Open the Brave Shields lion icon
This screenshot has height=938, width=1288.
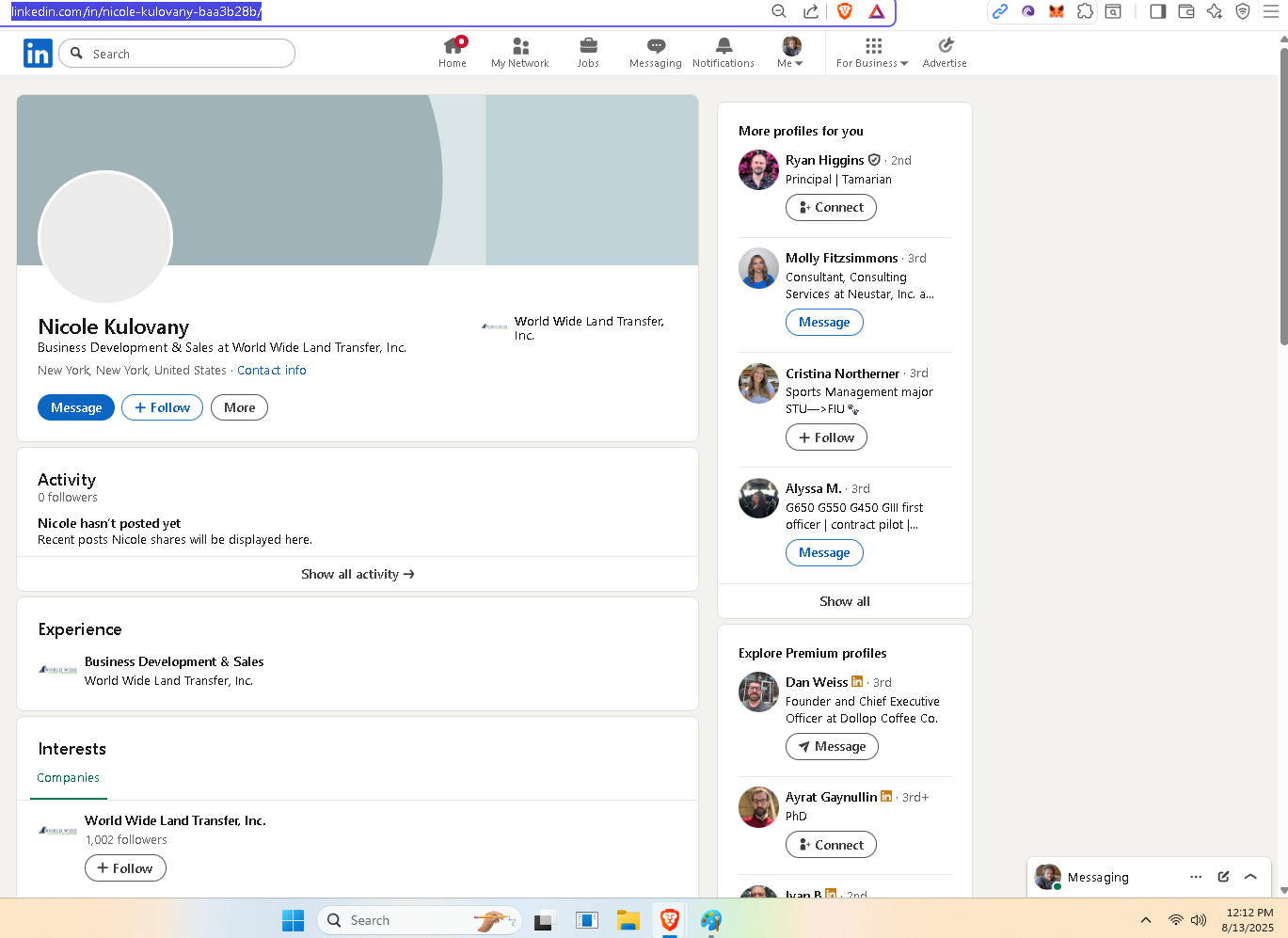(845, 11)
